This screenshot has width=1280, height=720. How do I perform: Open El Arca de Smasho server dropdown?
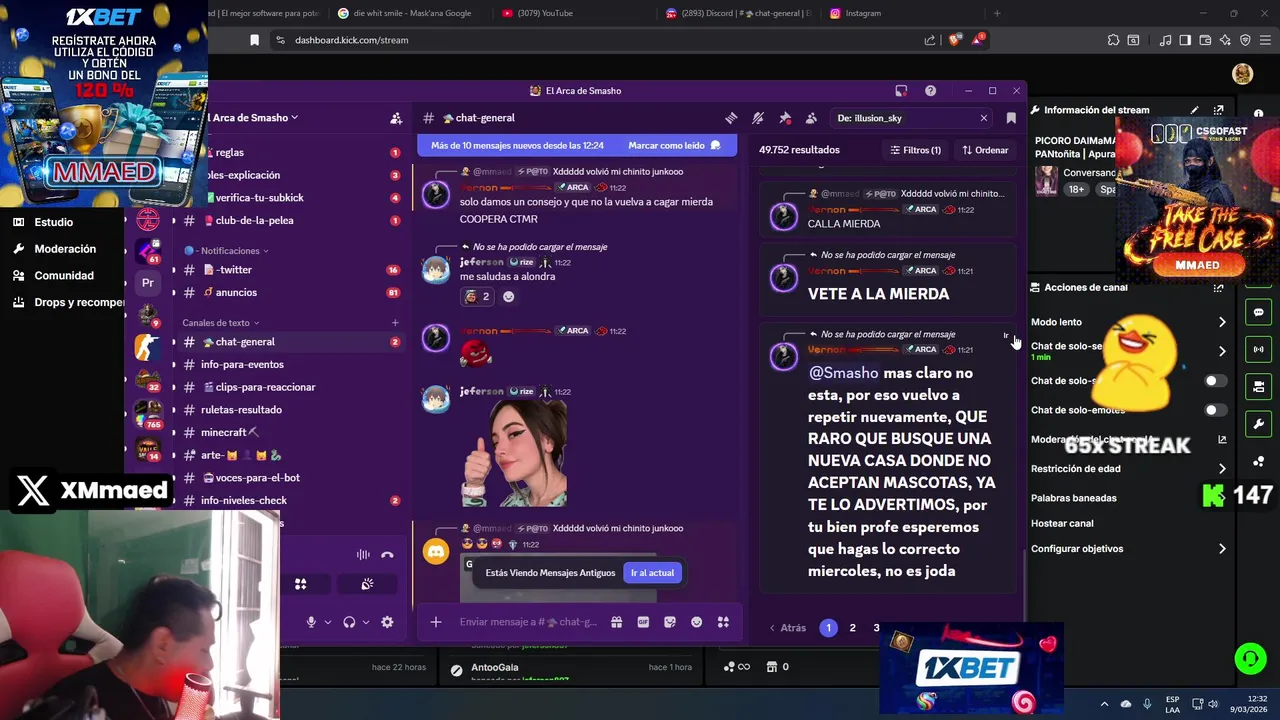(x=253, y=118)
